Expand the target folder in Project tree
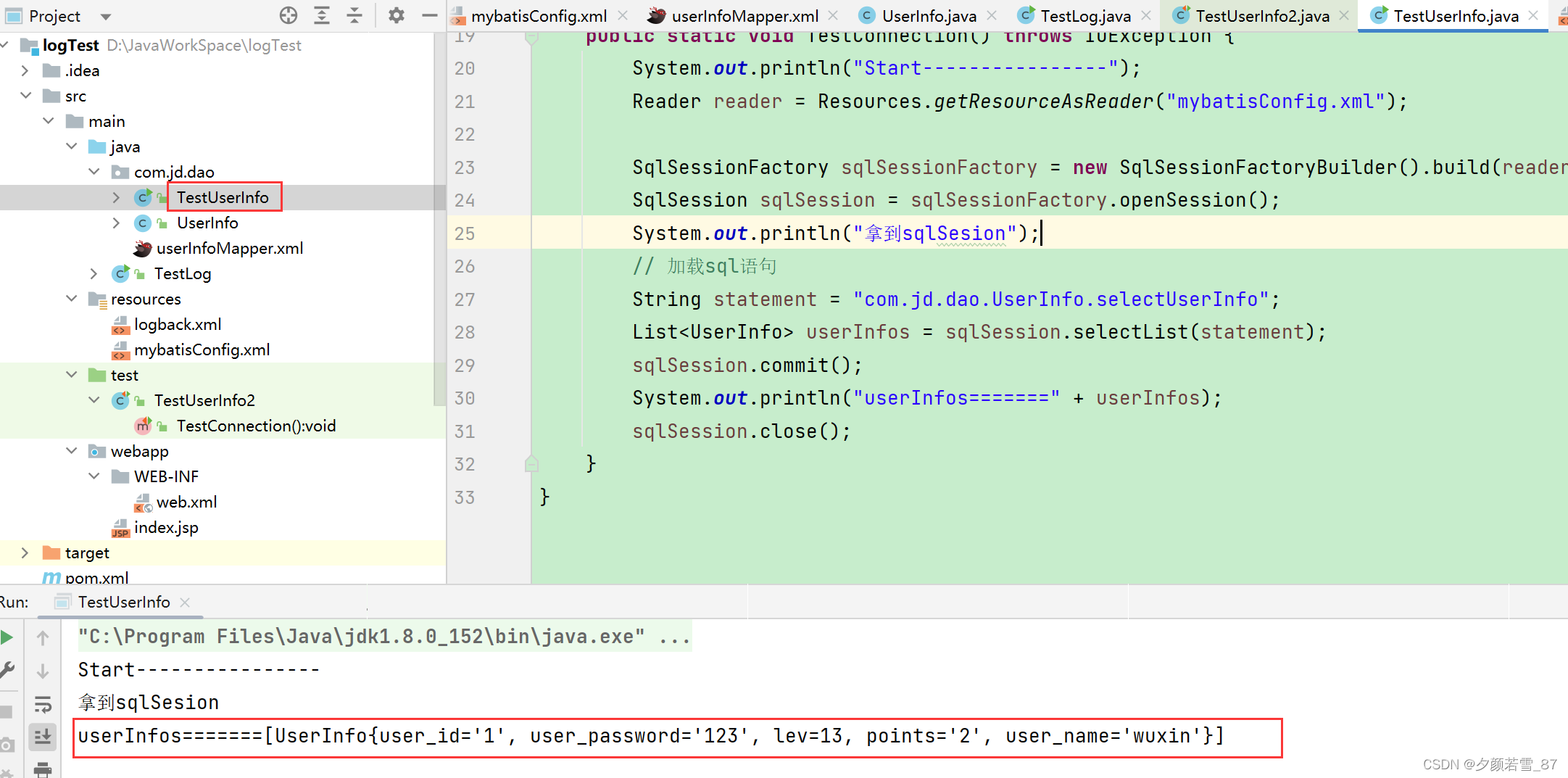 (x=25, y=553)
